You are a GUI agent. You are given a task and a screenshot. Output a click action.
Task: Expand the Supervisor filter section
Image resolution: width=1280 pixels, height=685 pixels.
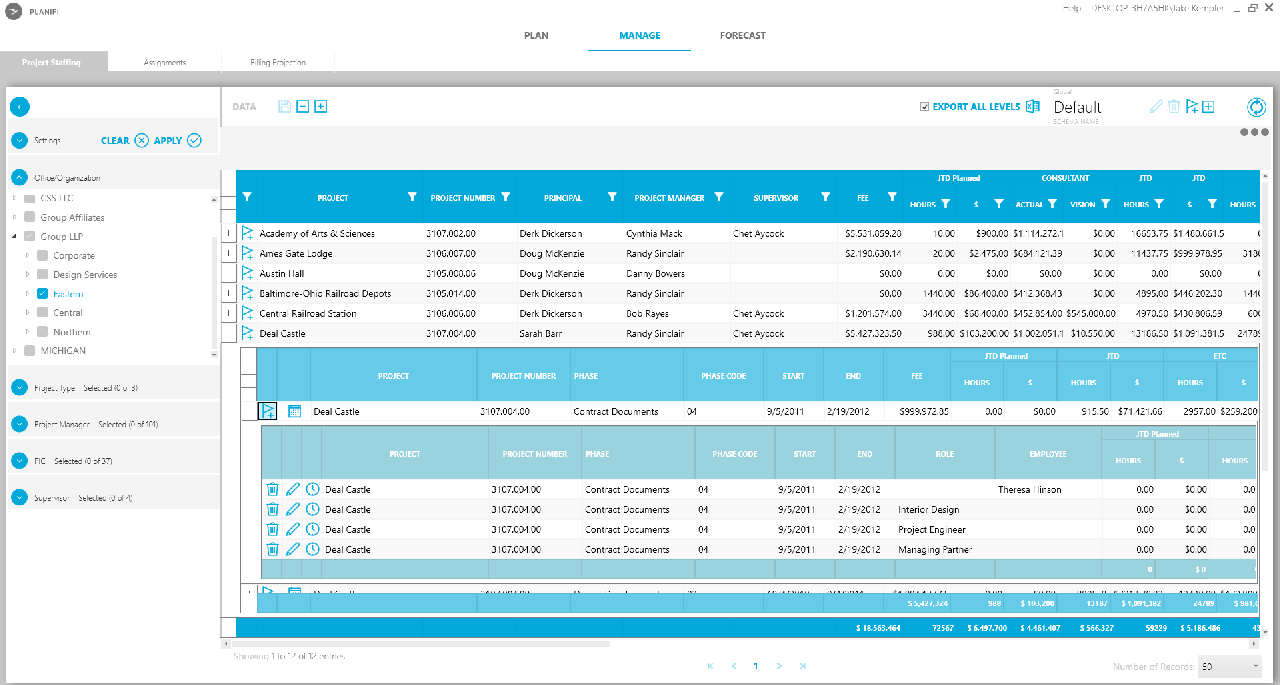[x=19, y=497]
